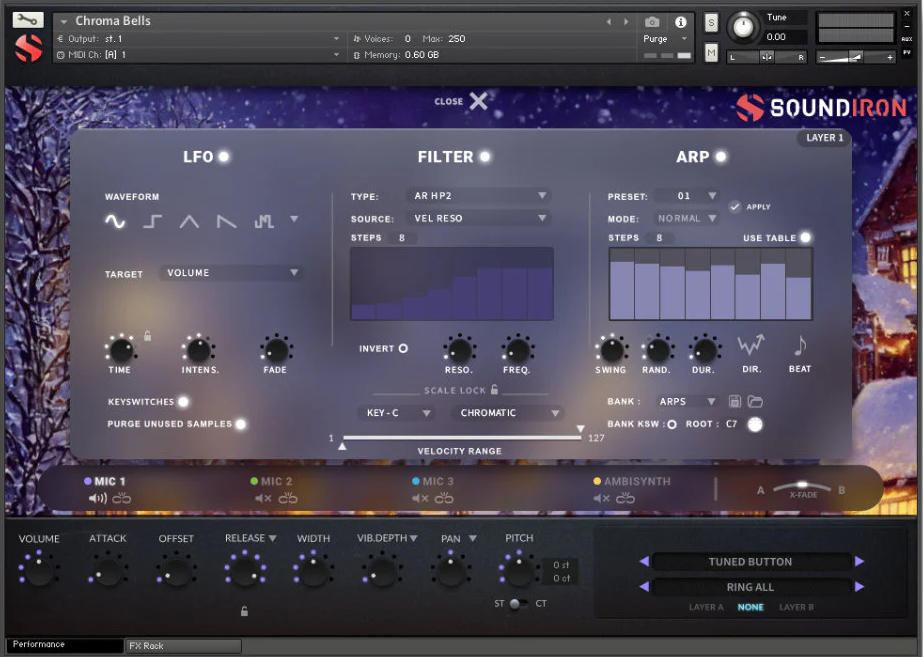Load an arp bank with the folder icon
Viewport: 923px width, 657px height.
coord(756,401)
